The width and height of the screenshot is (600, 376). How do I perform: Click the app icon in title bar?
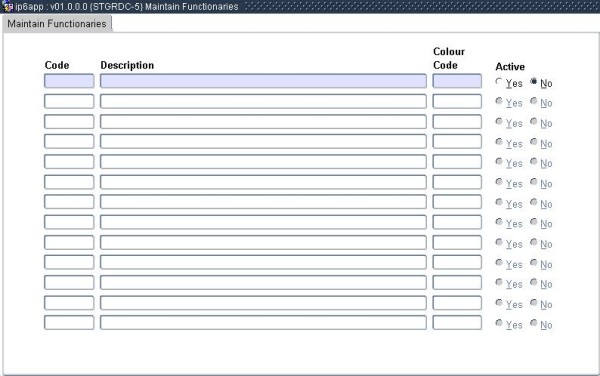[8, 7]
